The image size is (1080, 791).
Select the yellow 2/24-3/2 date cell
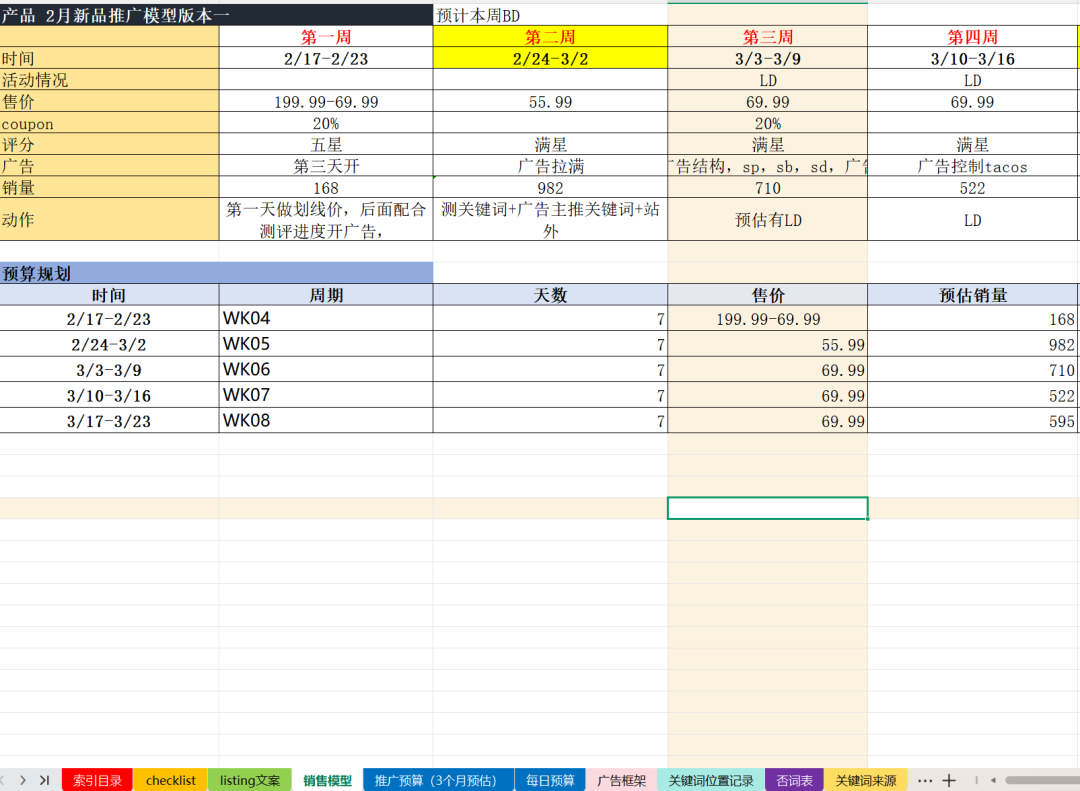click(550, 59)
